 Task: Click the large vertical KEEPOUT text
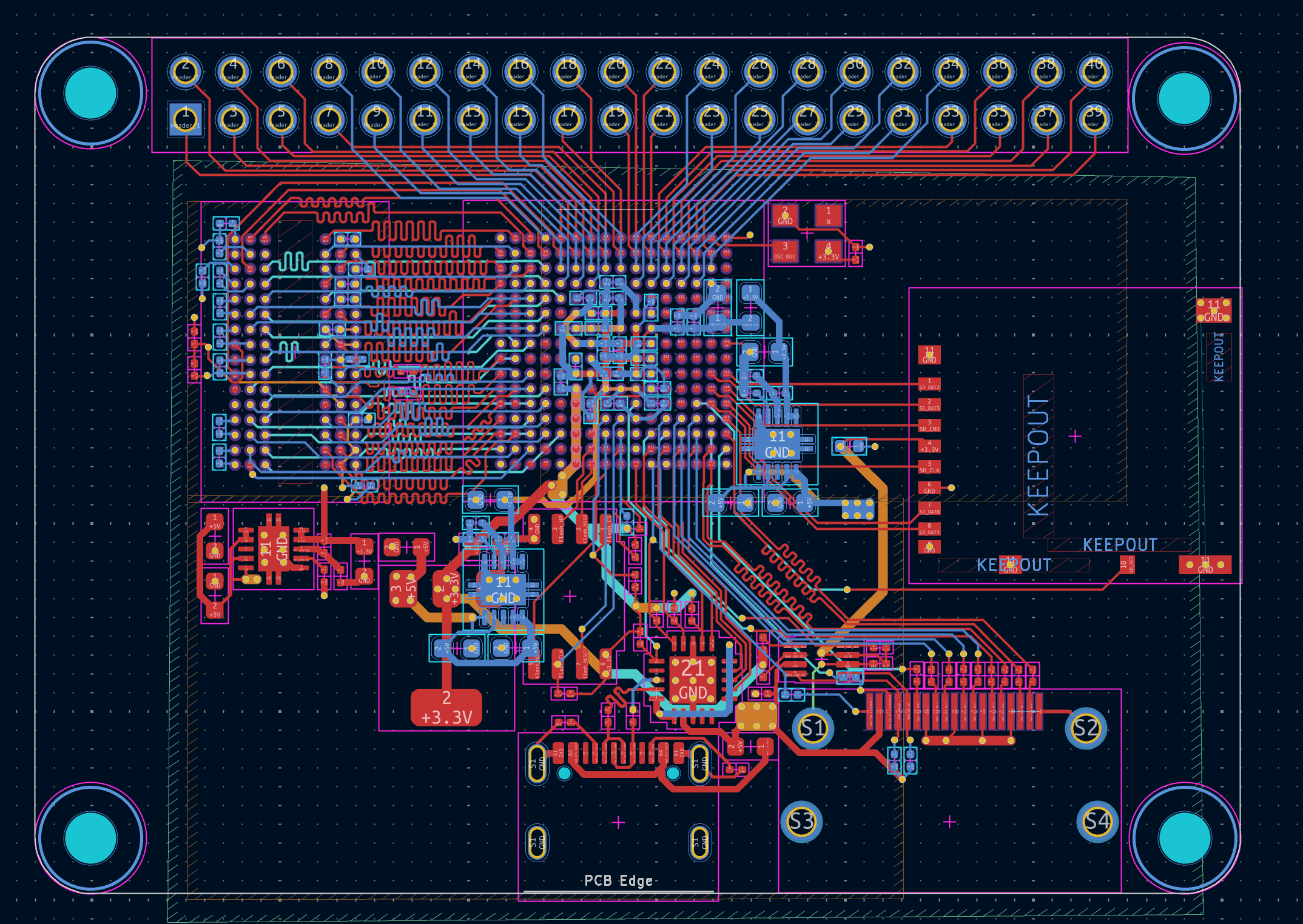[1038, 455]
